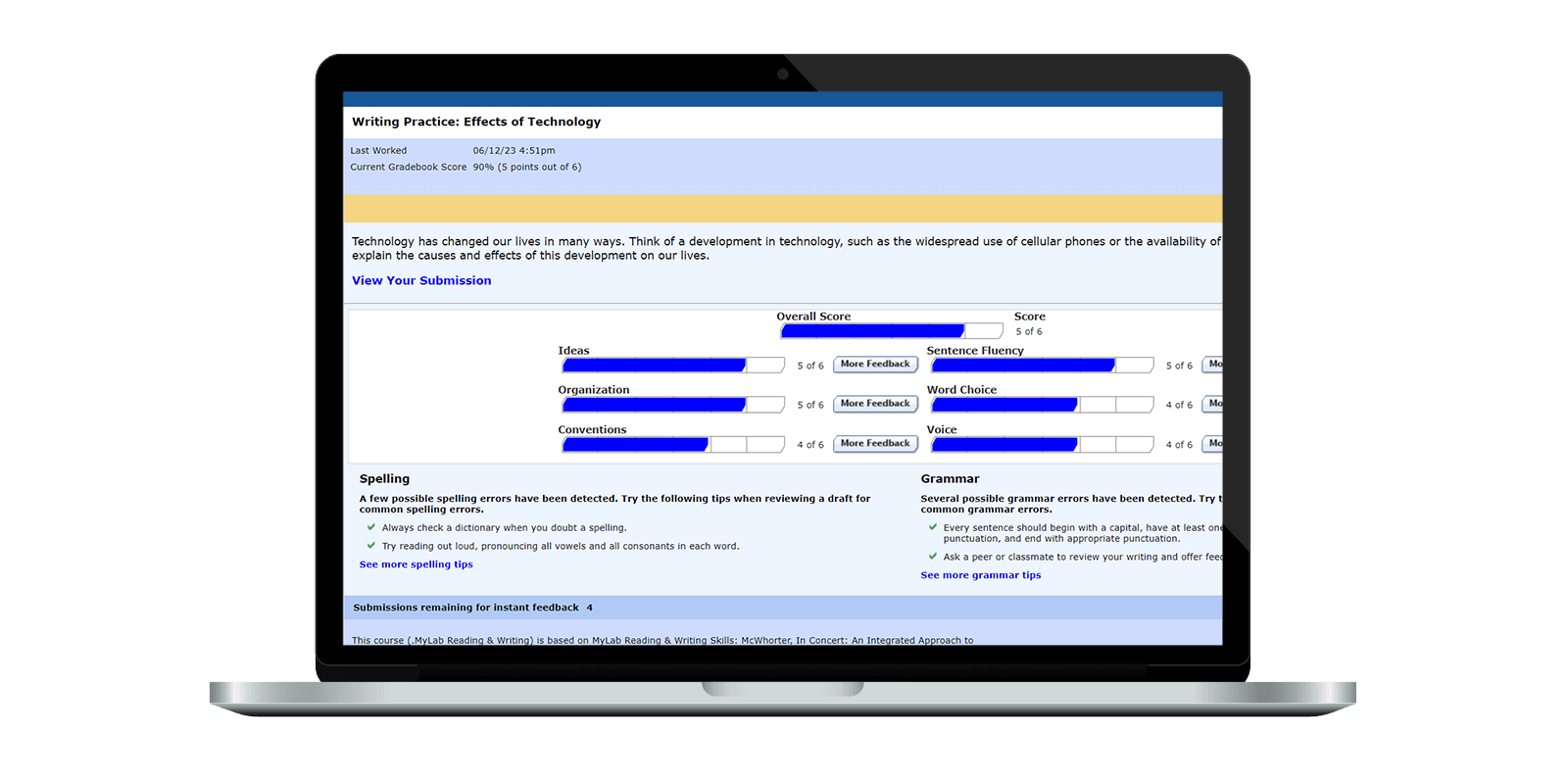Screen dimensions: 1568x784
Task: Click checkmark icon beside 'Ask a peer or classmate'
Action: pyautogui.click(x=932, y=557)
